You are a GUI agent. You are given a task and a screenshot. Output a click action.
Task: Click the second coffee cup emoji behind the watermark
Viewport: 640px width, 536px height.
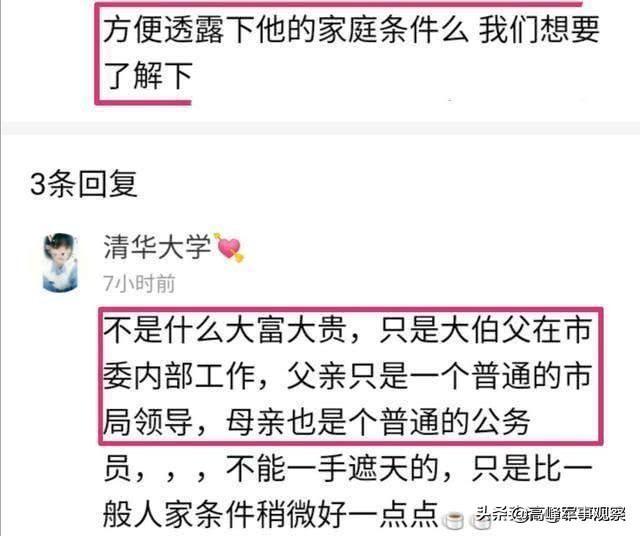pos(480,520)
